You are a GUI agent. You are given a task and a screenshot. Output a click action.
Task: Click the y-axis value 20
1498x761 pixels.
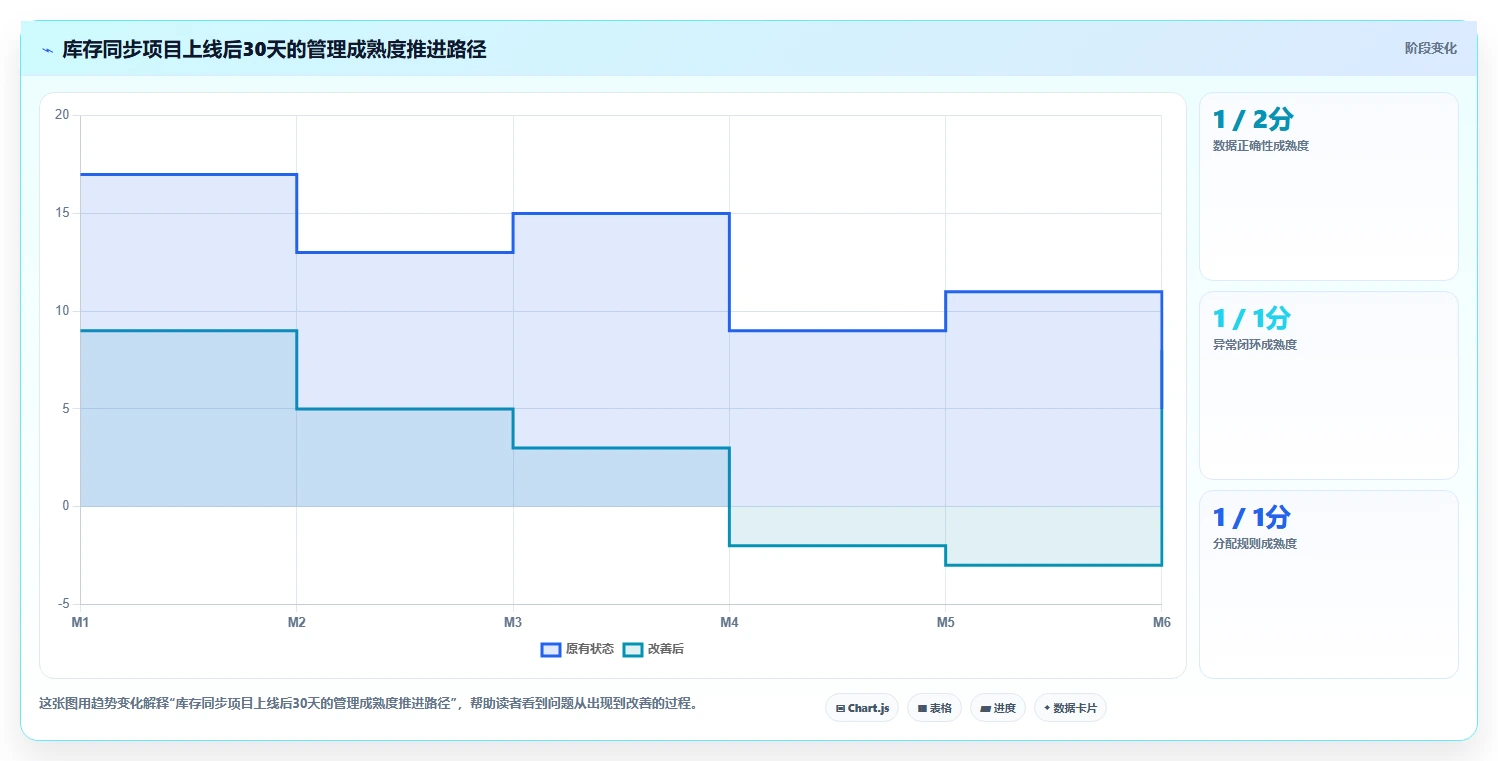click(x=62, y=115)
